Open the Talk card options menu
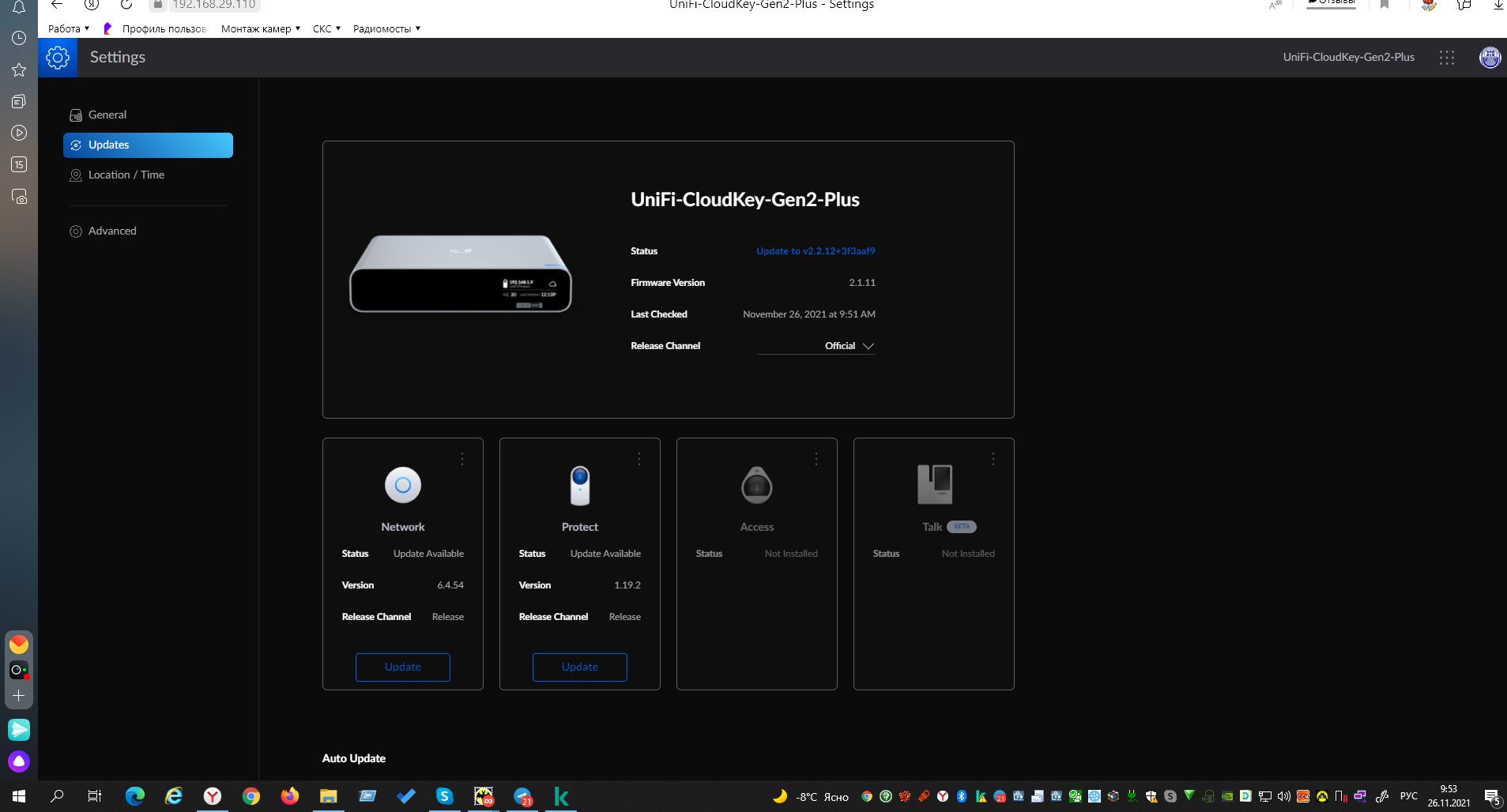Image resolution: width=1507 pixels, height=812 pixels. [x=993, y=458]
